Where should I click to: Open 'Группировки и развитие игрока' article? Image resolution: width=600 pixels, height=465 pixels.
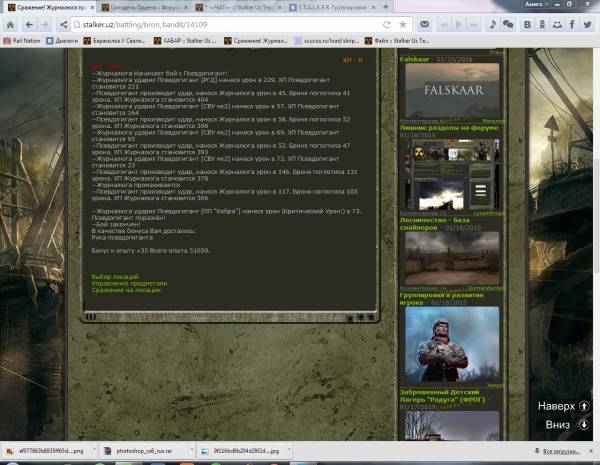coord(442,299)
